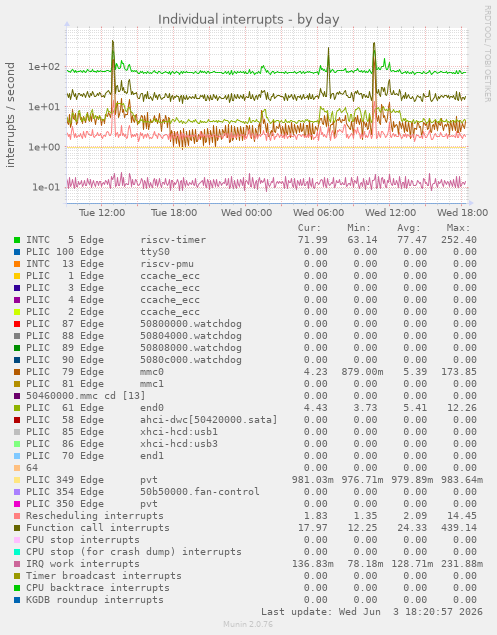Viewport: 497px width, 635px height.
Task: Click the Function call interrupts legend label
Action: pyautogui.click(x=98, y=528)
